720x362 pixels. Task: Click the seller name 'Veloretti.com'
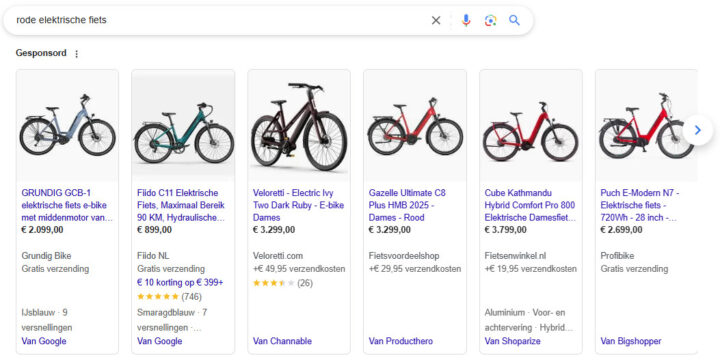278,255
